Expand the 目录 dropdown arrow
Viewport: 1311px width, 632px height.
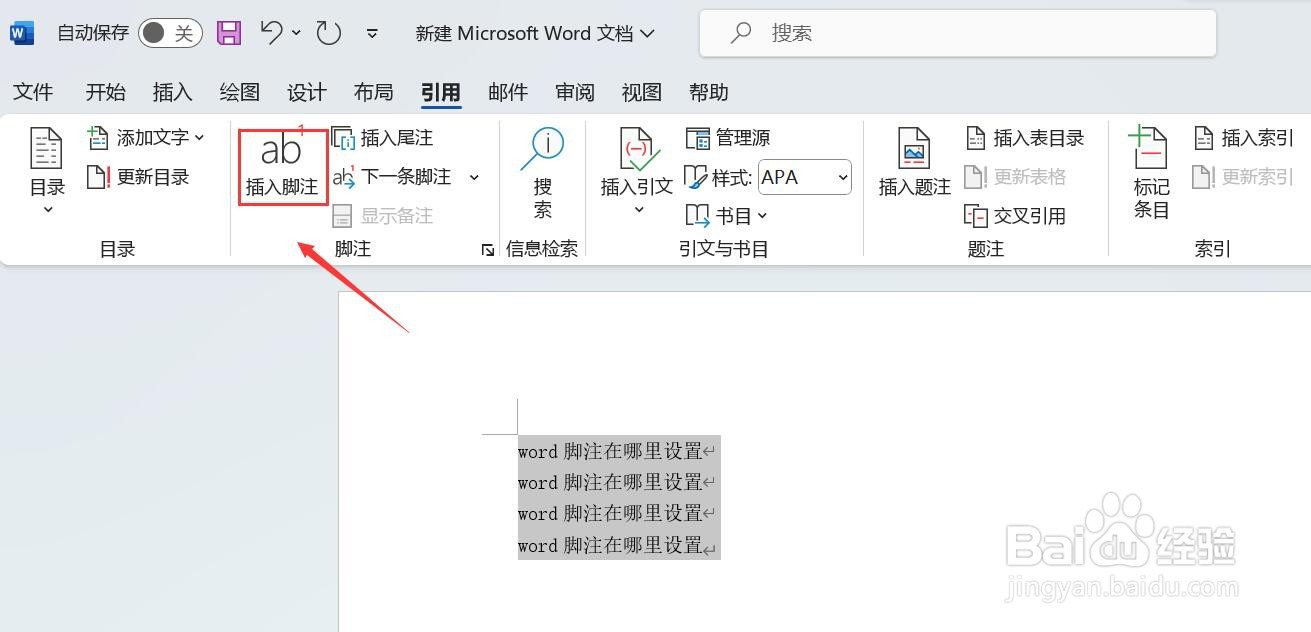47,210
